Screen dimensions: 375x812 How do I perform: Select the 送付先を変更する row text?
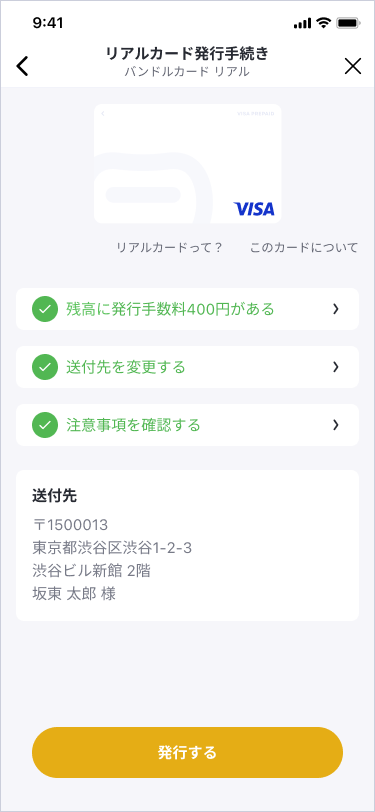[x=126, y=368]
